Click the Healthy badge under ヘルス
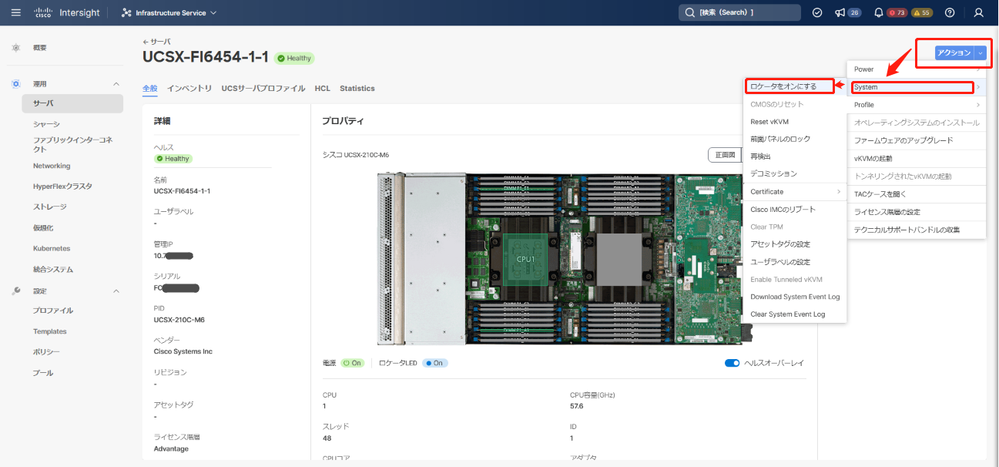This screenshot has width=999, height=467. tap(173, 159)
